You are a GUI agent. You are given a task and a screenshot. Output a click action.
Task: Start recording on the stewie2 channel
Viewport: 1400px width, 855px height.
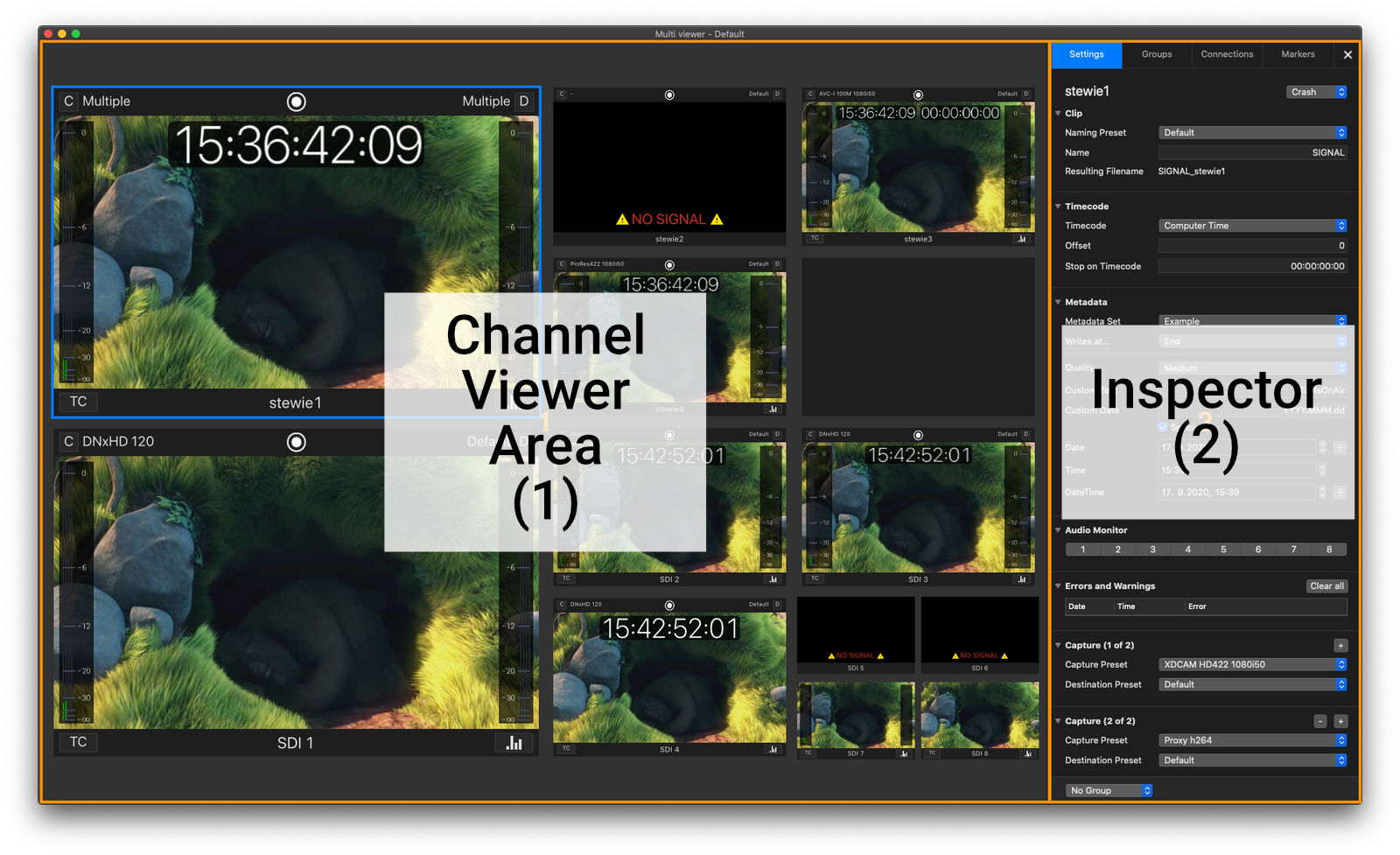pyautogui.click(x=669, y=95)
